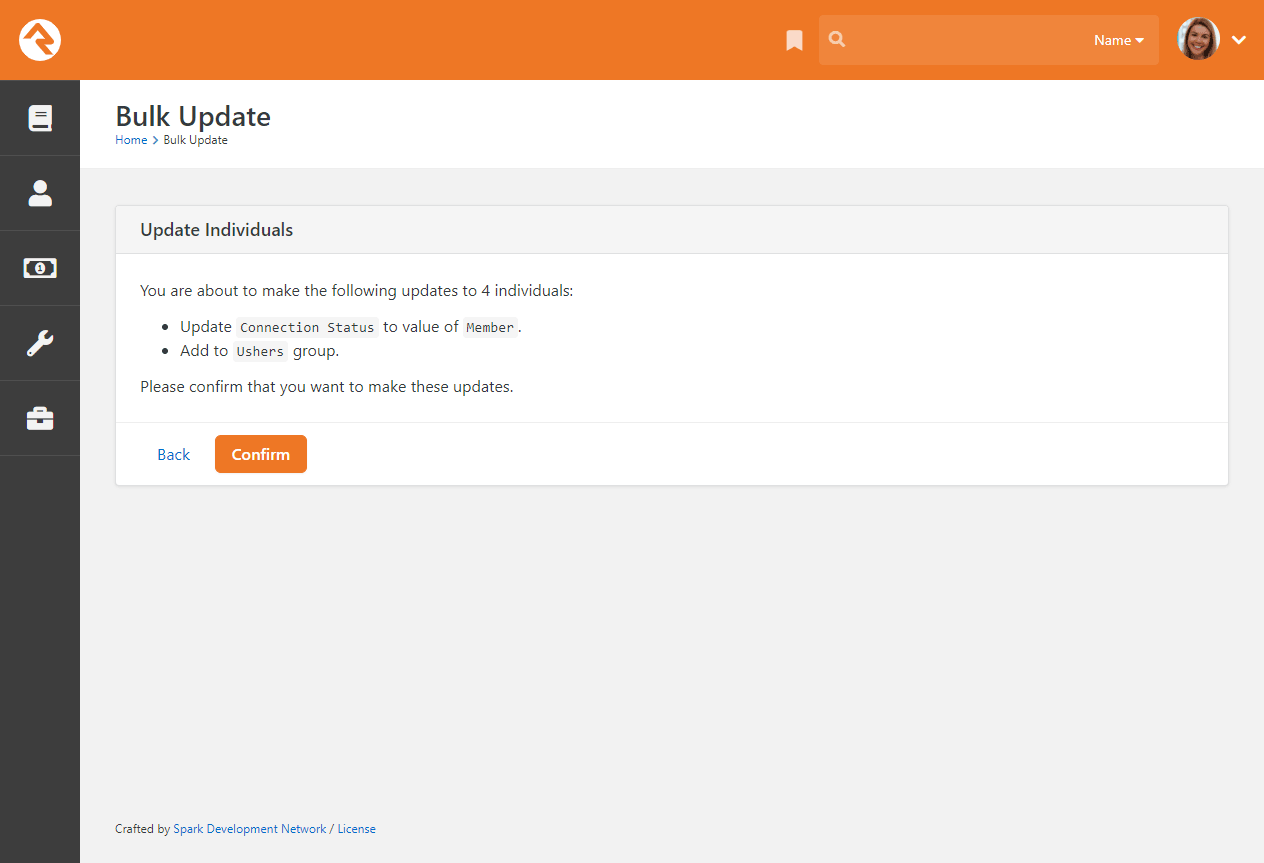Open the Finance money sidebar icon
This screenshot has width=1264, height=863.
[x=40, y=268]
